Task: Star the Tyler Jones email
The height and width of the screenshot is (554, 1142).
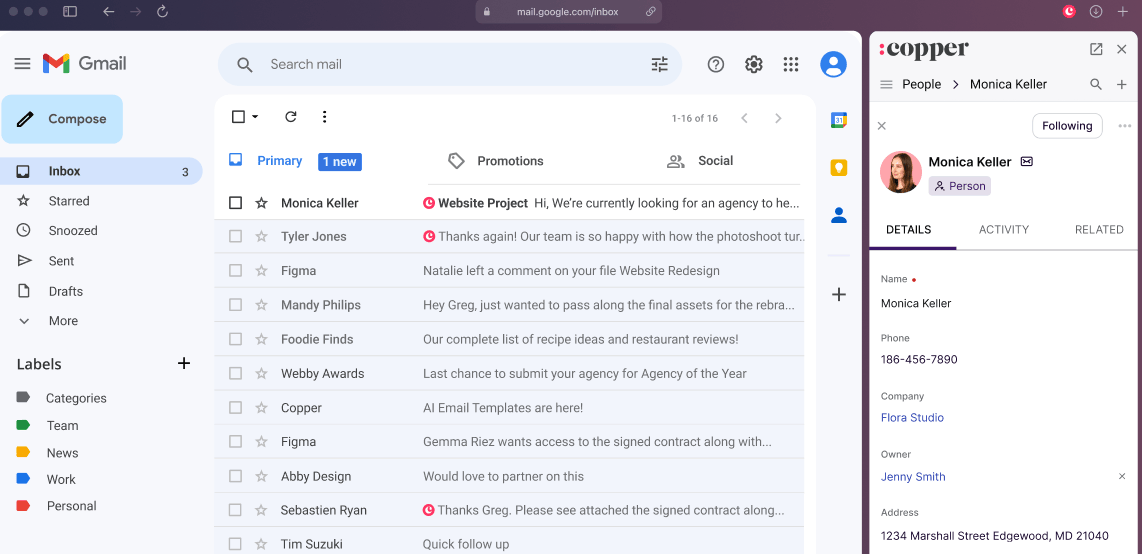Action: 262,237
